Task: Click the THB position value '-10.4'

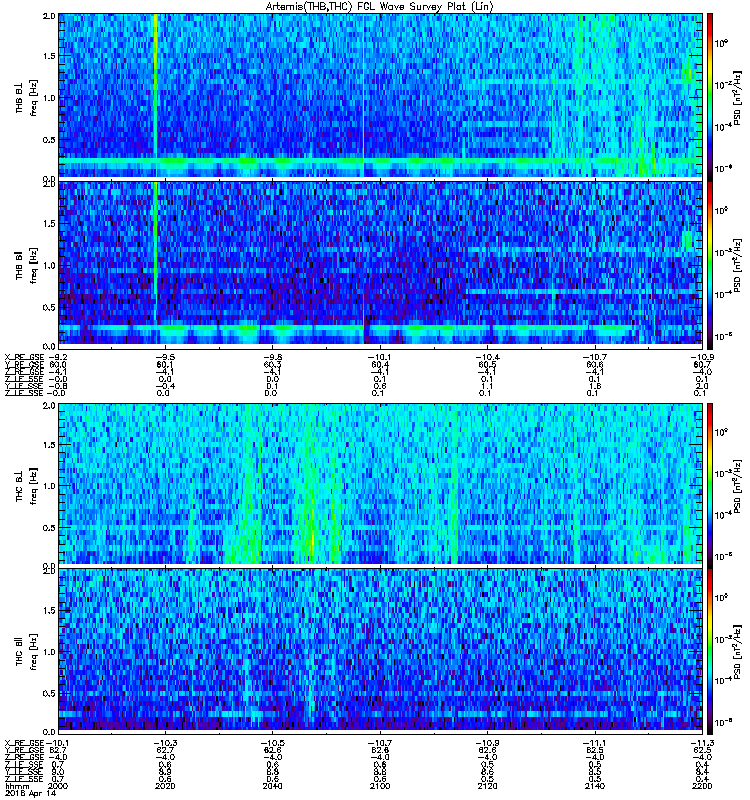Action: (487, 357)
